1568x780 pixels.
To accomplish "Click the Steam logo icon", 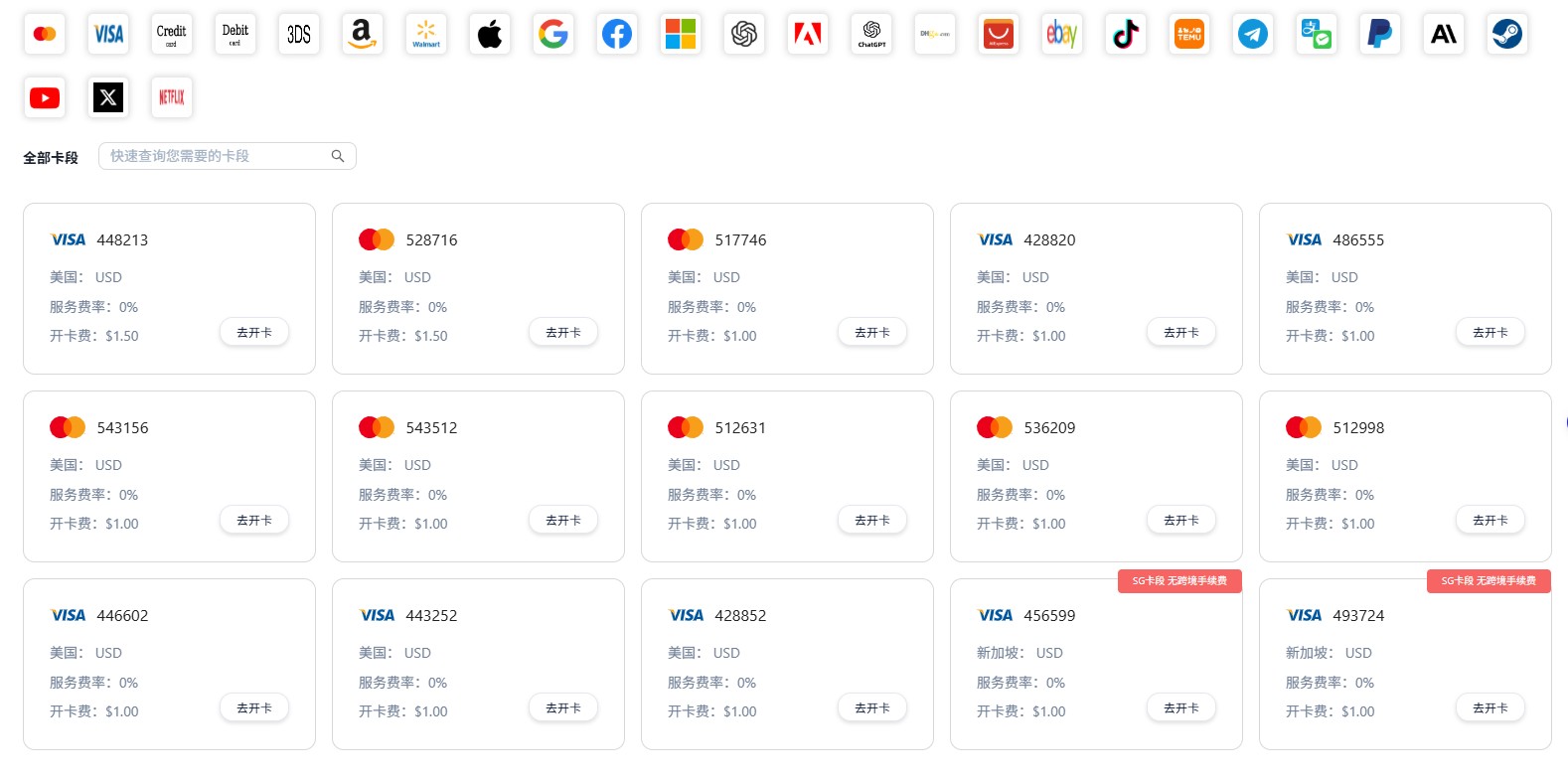I will point(1507,34).
